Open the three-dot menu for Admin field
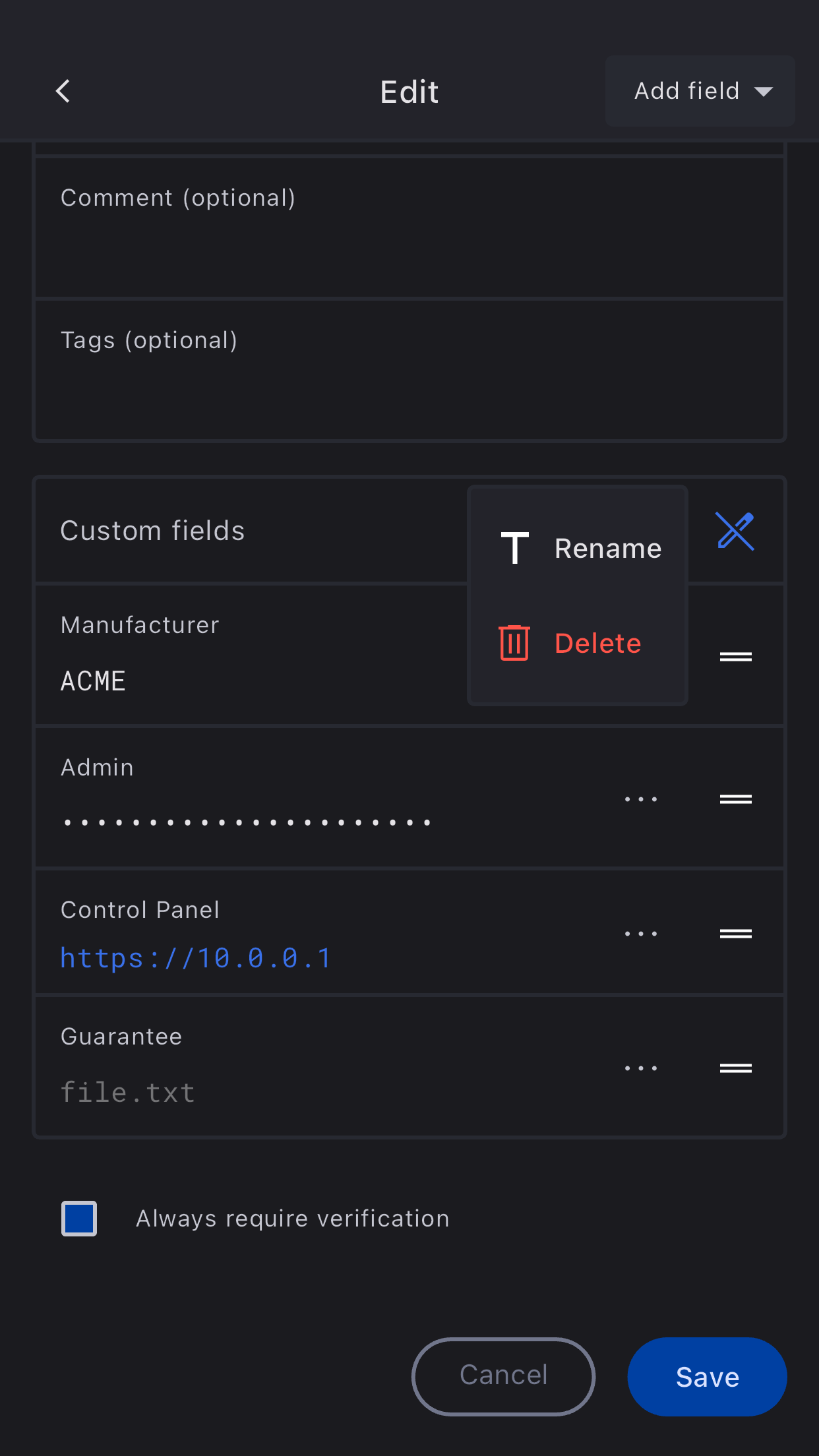This screenshot has height=1456, width=819. pyautogui.click(x=641, y=799)
